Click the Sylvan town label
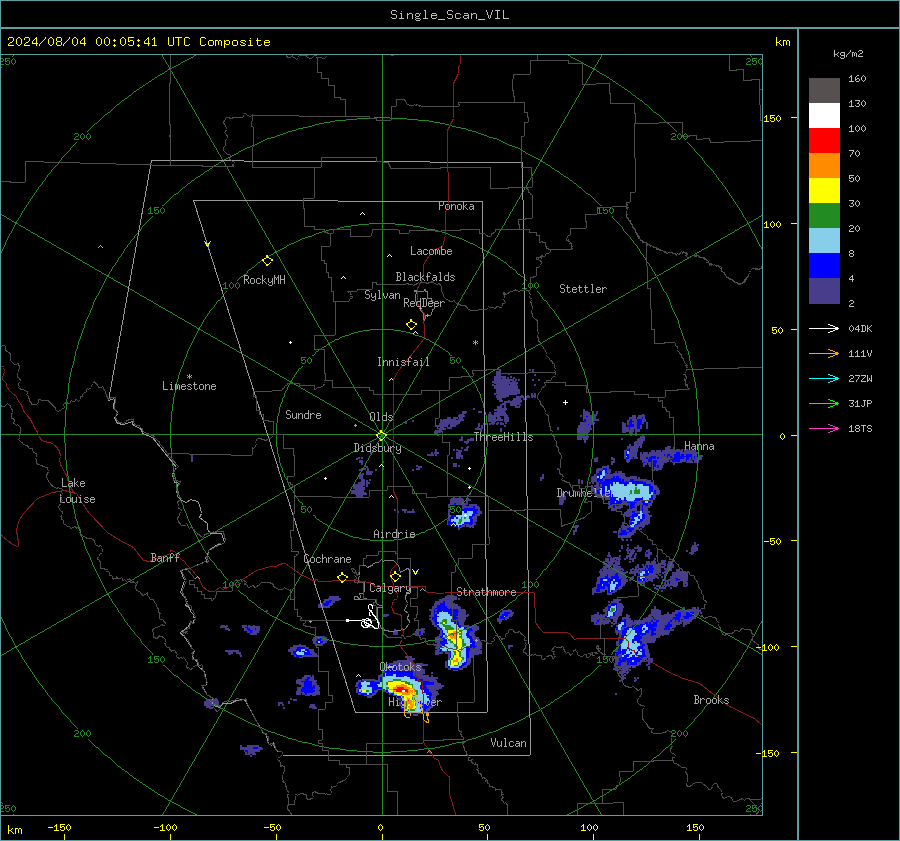The height and width of the screenshot is (841, 900). [x=382, y=295]
